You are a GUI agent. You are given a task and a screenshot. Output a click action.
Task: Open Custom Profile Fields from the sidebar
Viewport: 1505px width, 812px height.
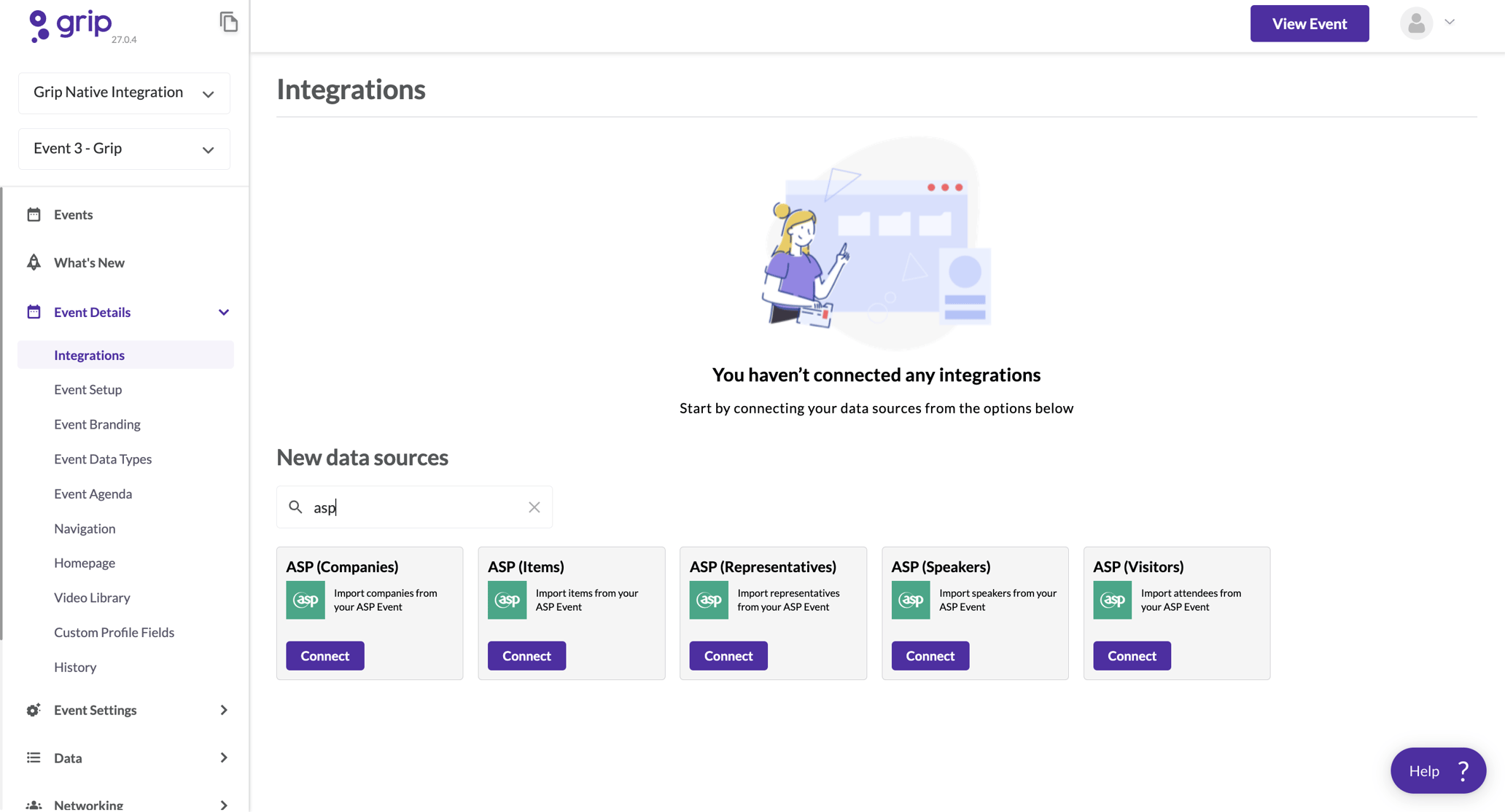(114, 632)
